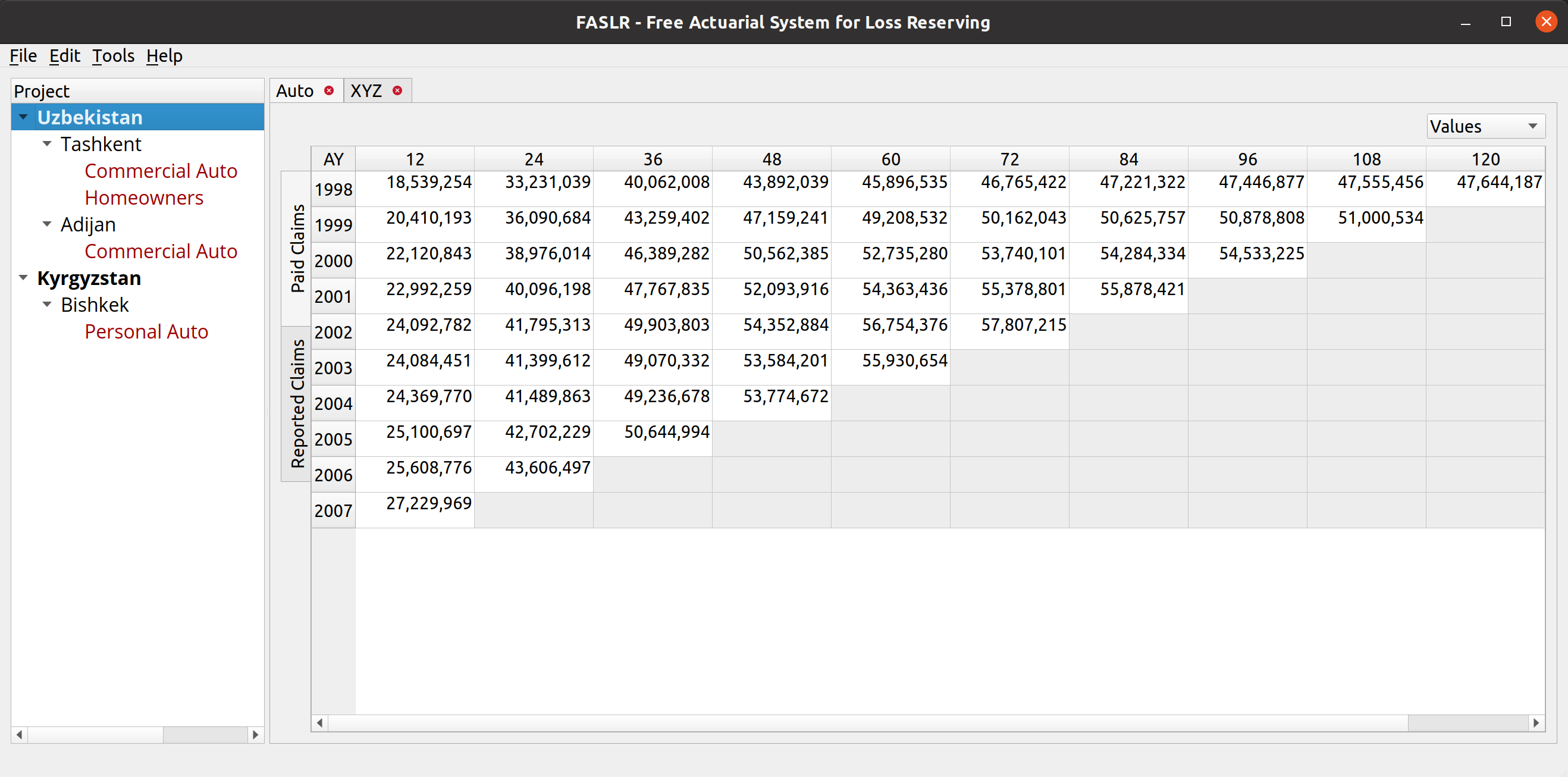The image size is (1568, 777).
Task: Collapse the Uzbekistan tree node
Action: point(23,117)
